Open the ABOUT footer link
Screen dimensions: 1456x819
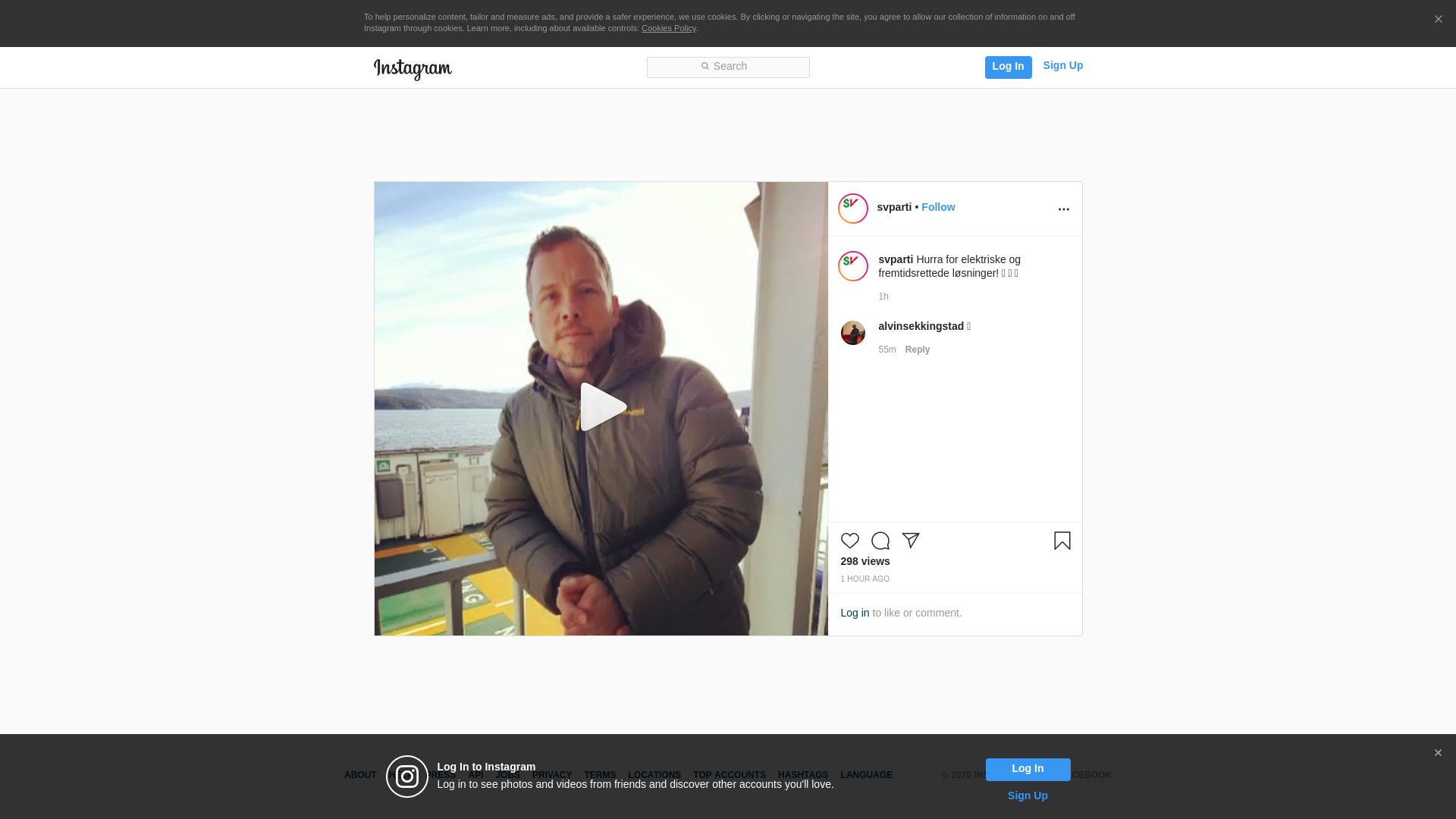pyautogui.click(x=360, y=775)
